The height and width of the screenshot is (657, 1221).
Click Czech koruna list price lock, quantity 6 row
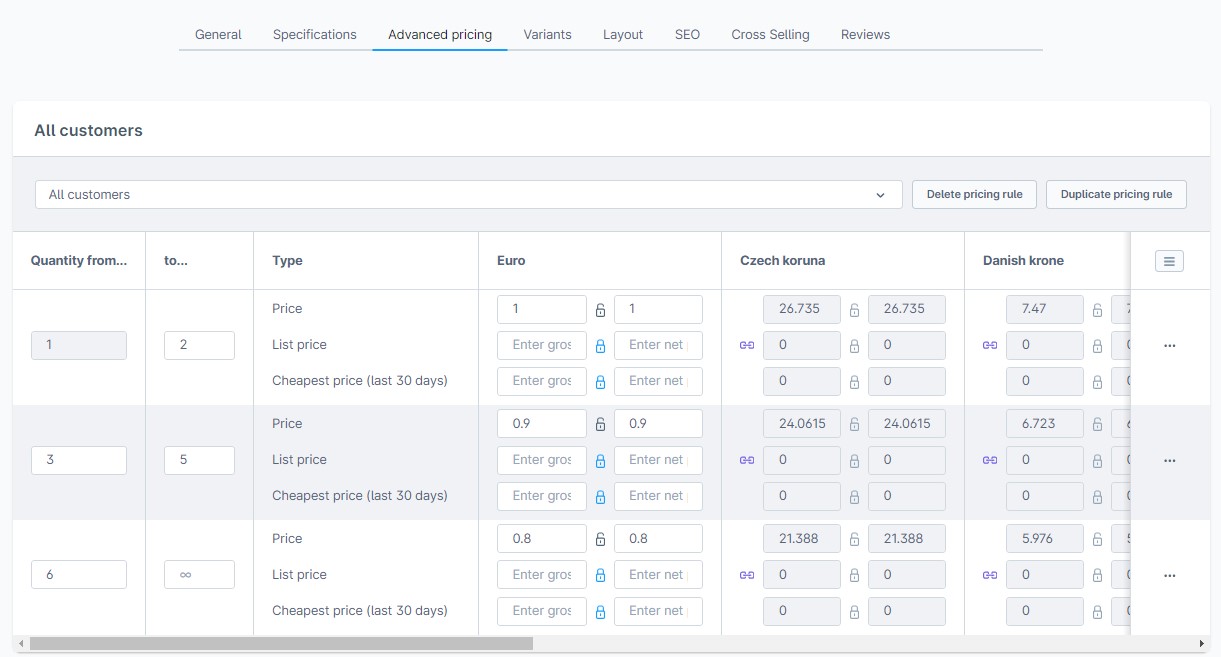pos(854,576)
